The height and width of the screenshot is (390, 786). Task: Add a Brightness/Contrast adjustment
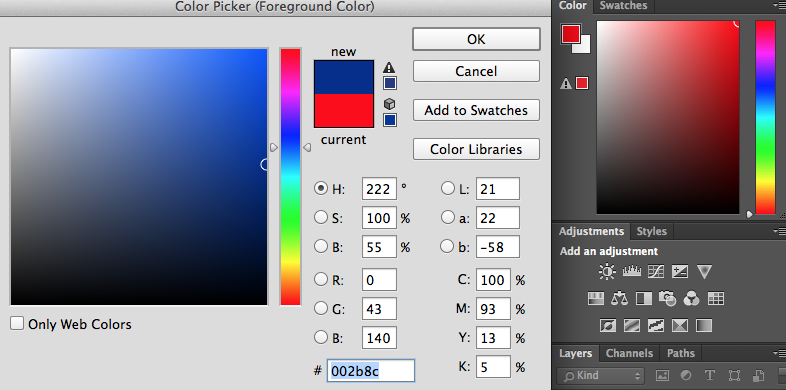coord(607,272)
